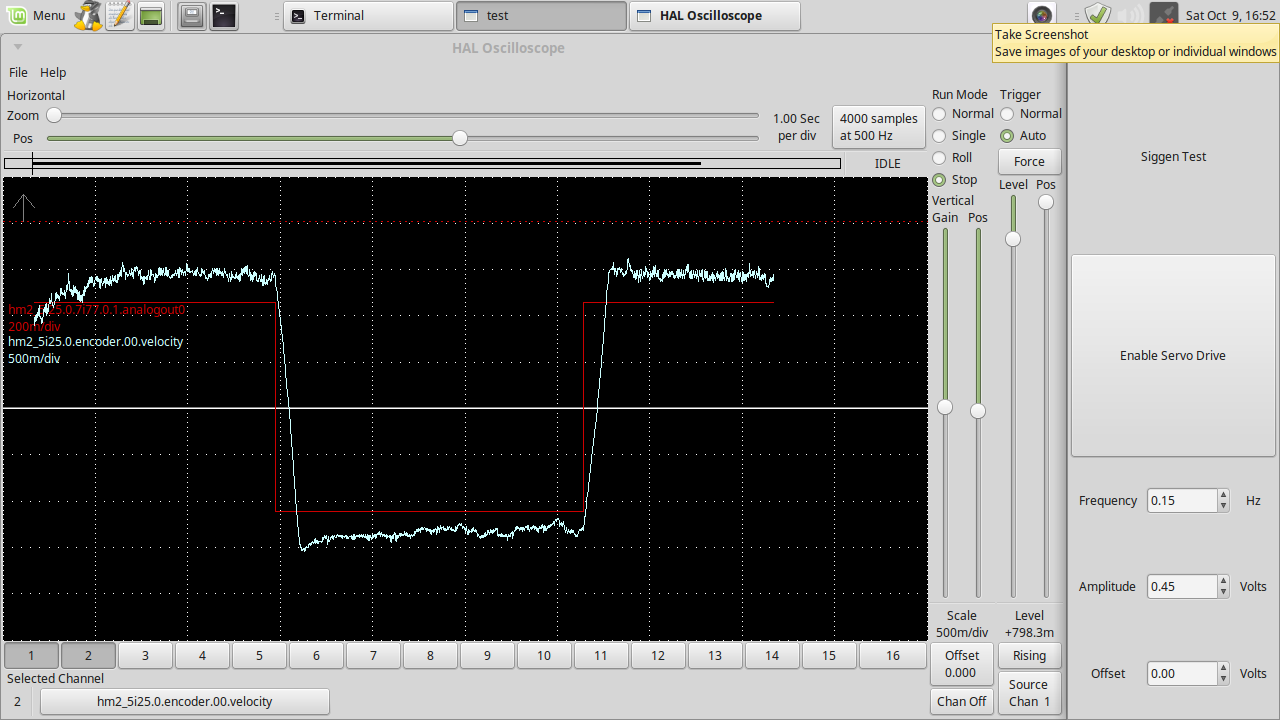Select channel 13 button
The image size is (1280, 720).
[x=715, y=655]
